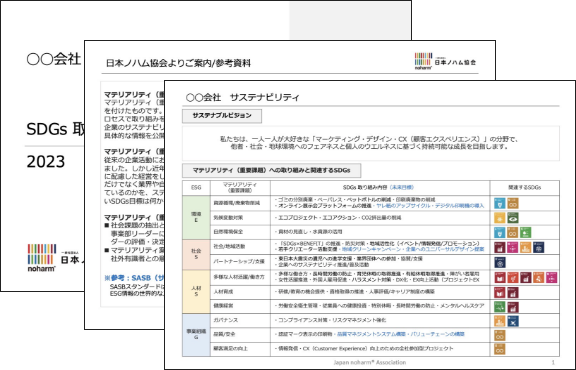Select the dark red SDG icon in 健康経営 row
The width and height of the screenshot is (576, 370).
pyautogui.click(x=512, y=307)
